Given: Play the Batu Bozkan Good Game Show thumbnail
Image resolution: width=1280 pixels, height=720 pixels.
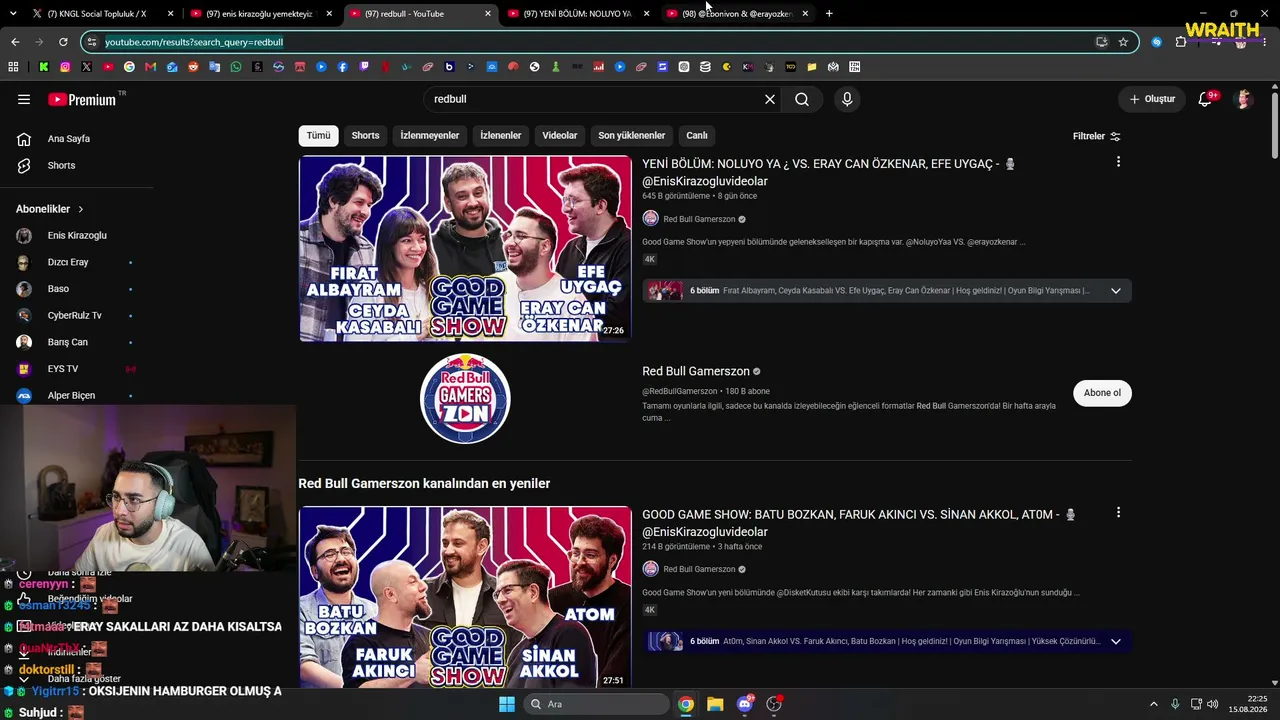Looking at the screenshot, I should tap(465, 598).
